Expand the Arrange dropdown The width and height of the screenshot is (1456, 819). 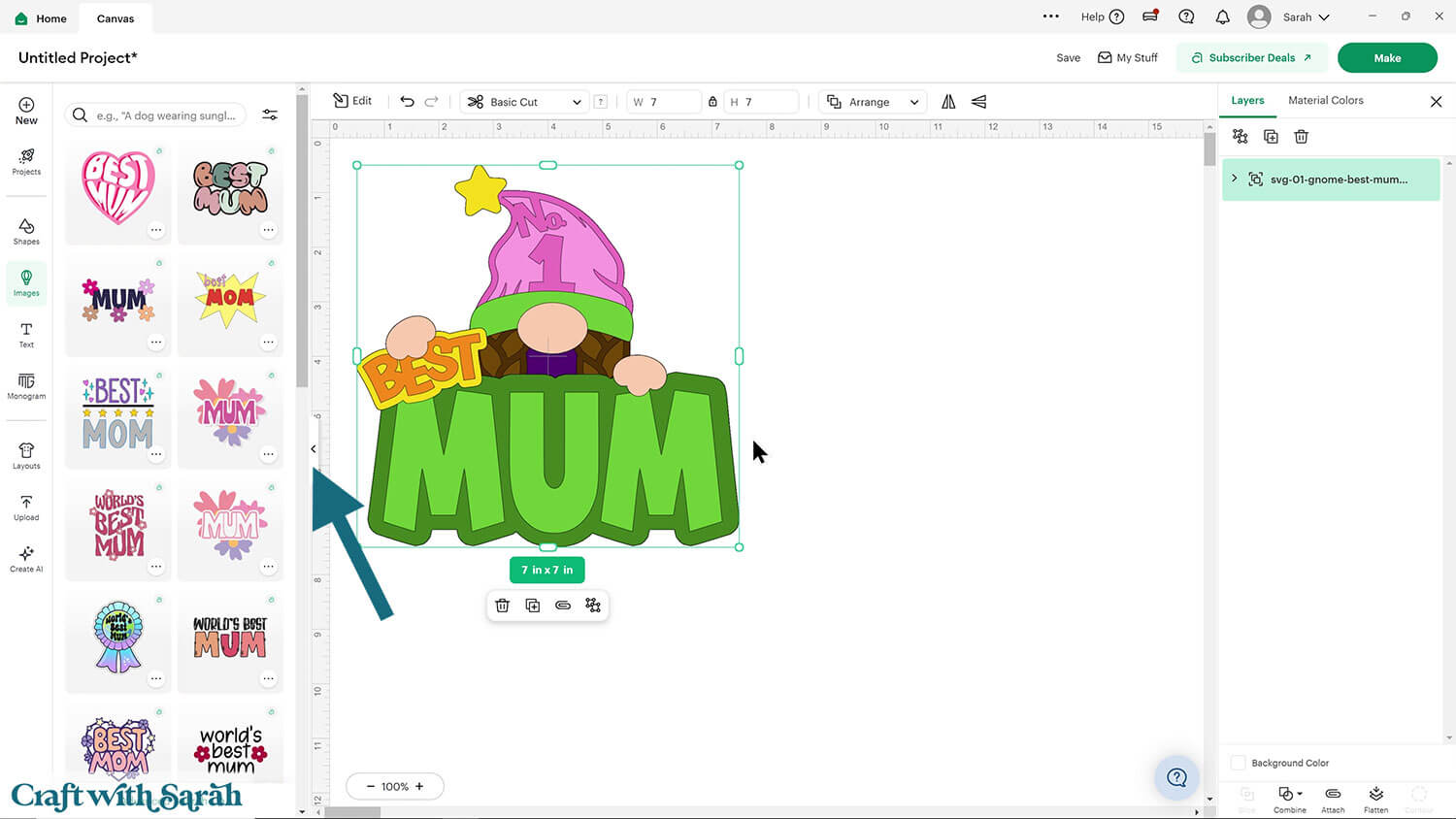tap(872, 102)
